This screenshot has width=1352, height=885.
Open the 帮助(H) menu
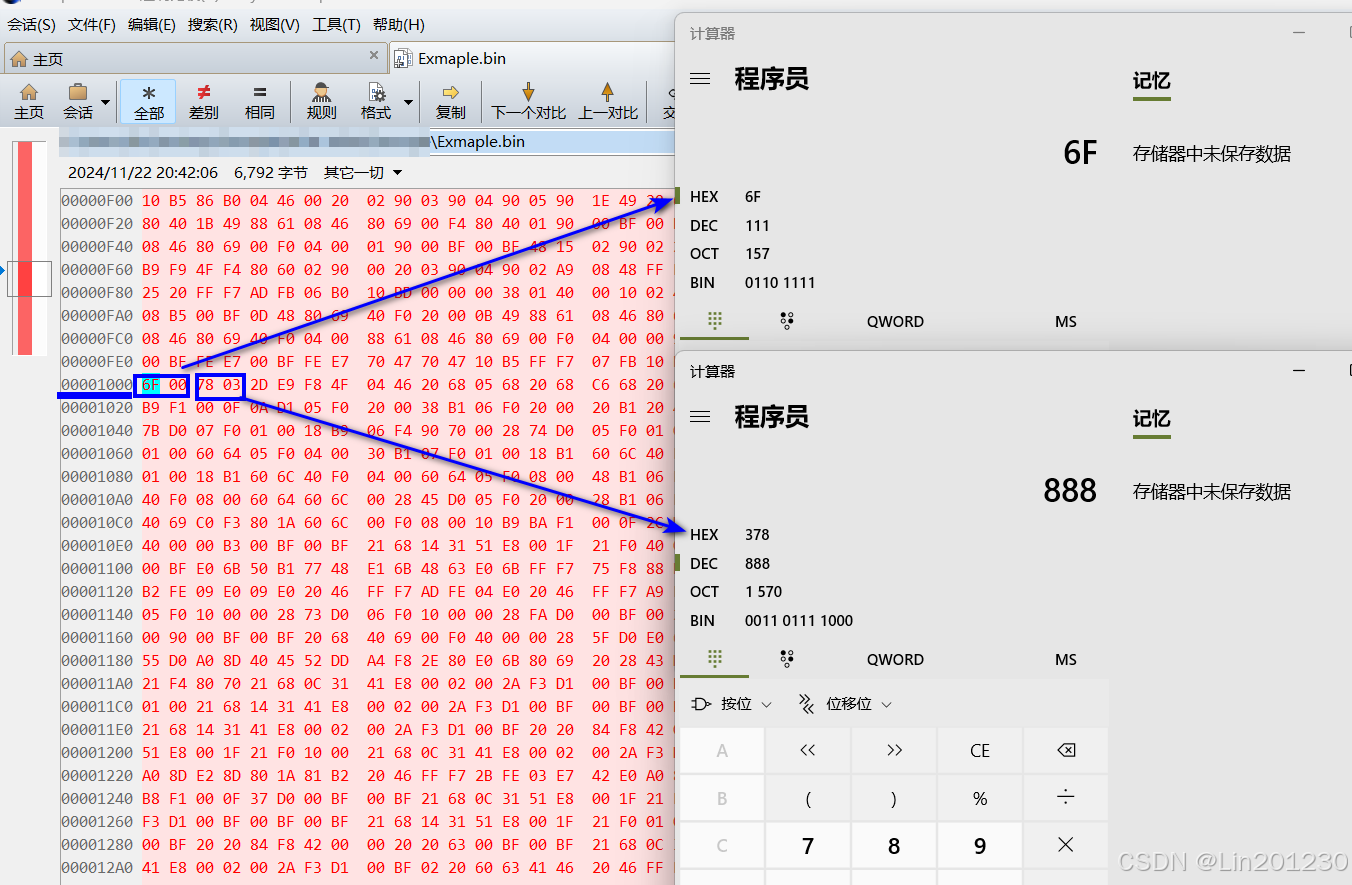398,24
